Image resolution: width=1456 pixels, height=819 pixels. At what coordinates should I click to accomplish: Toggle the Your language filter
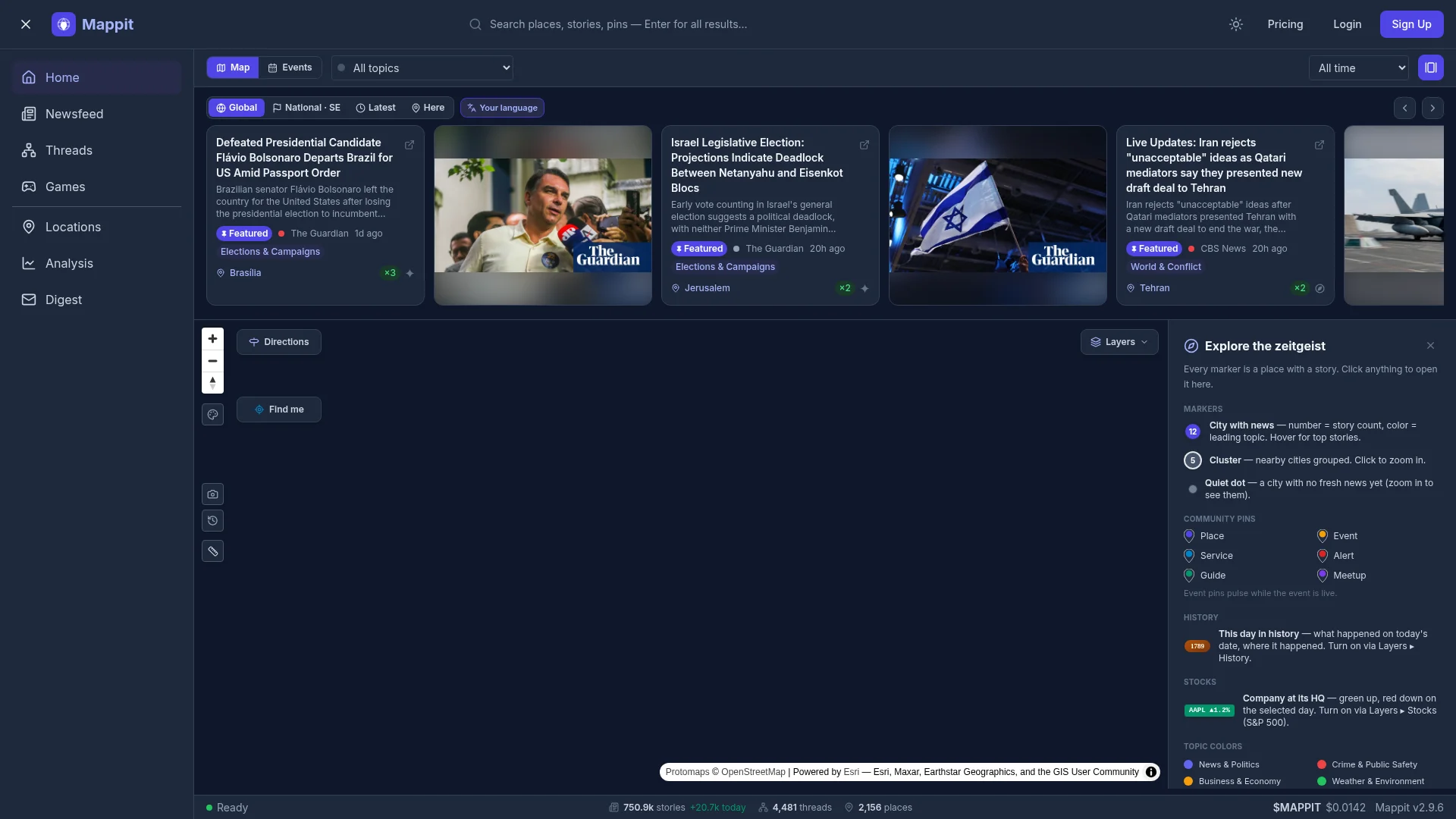[502, 108]
